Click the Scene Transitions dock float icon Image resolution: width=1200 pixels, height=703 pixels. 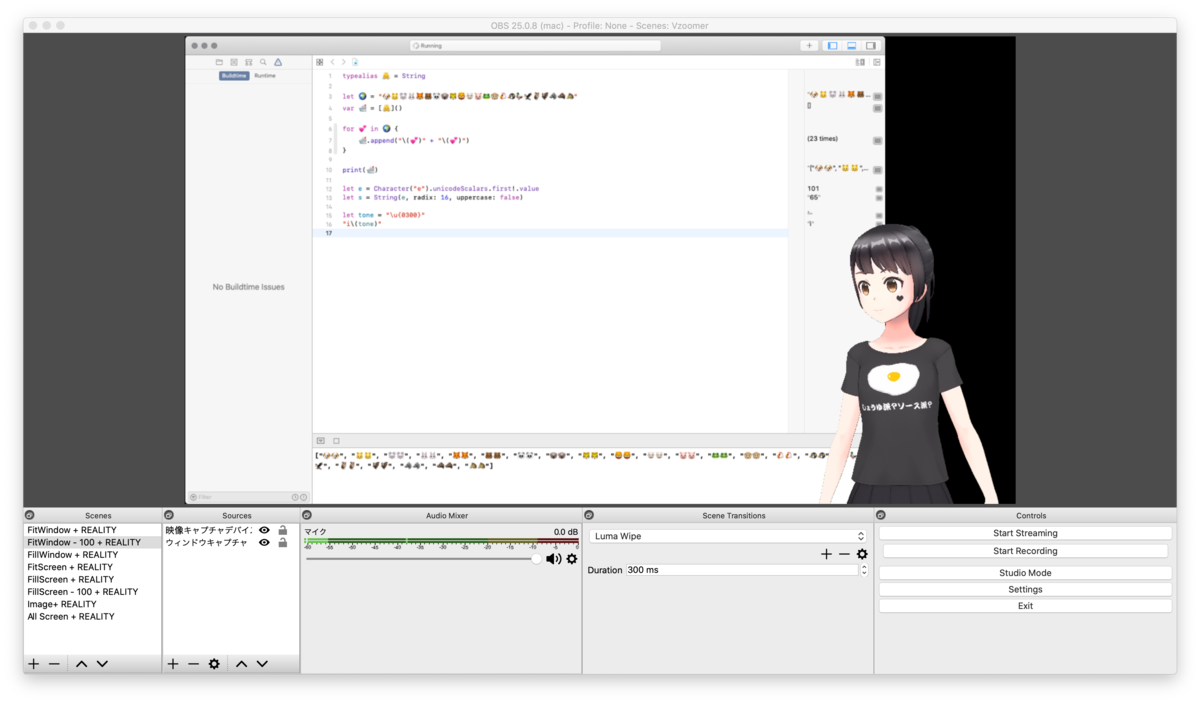pyautogui.click(x=589, y=516)
